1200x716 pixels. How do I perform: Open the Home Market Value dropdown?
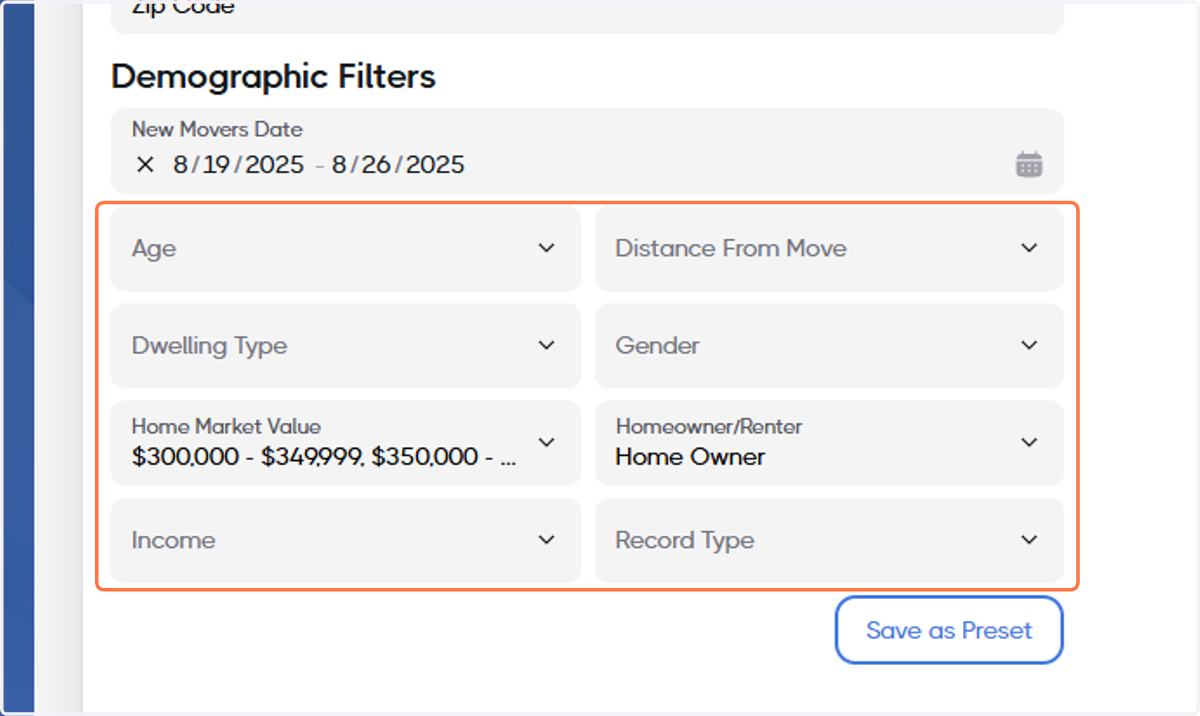click(x=346, y=442)
